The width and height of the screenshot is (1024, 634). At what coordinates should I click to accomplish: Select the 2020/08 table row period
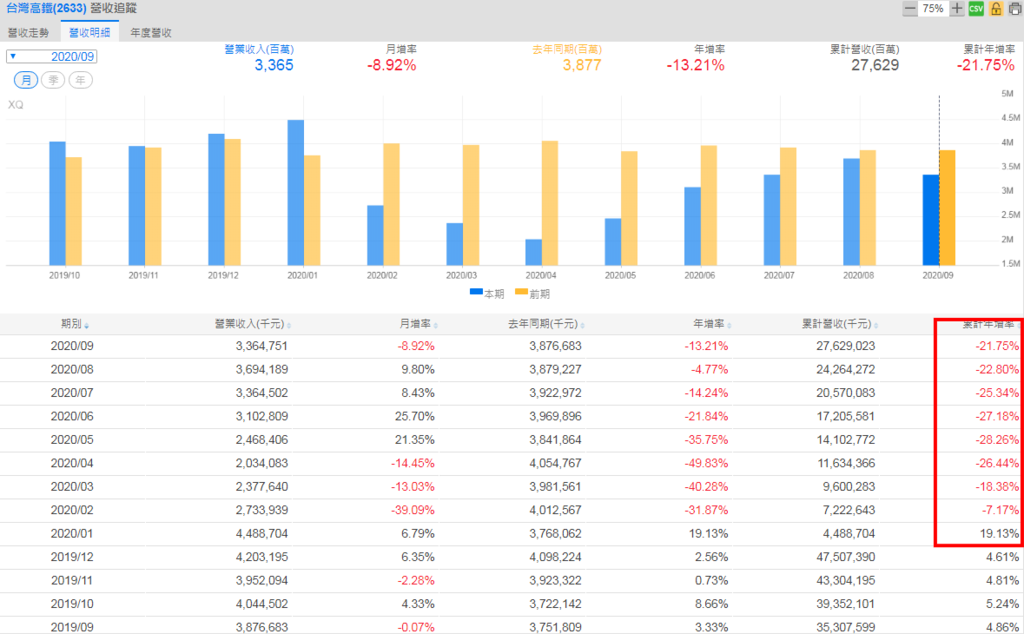pos(72,370)
